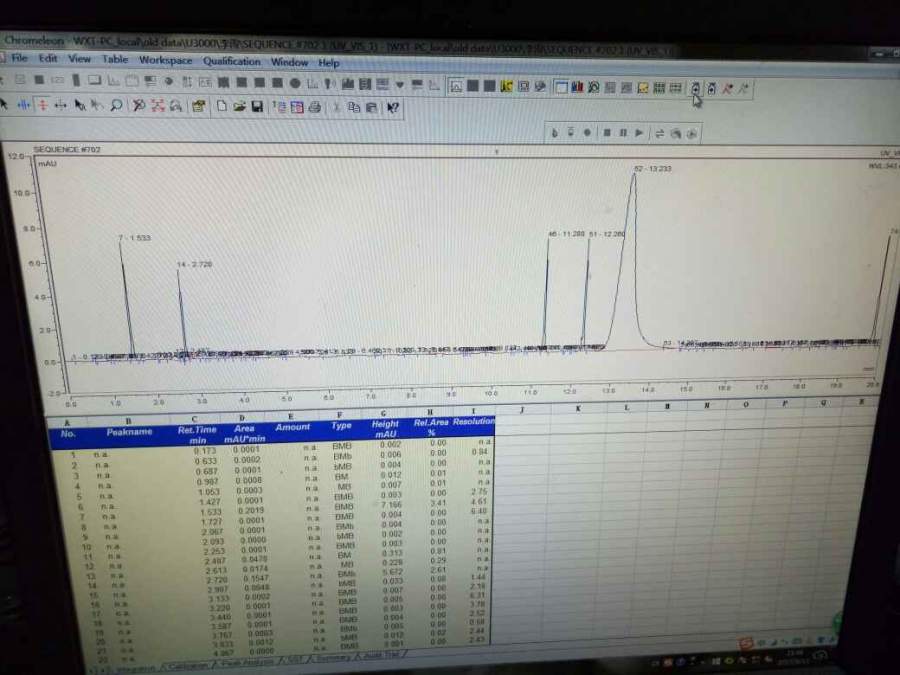
Task: Click the open folder icon
Action: (239, 107)
